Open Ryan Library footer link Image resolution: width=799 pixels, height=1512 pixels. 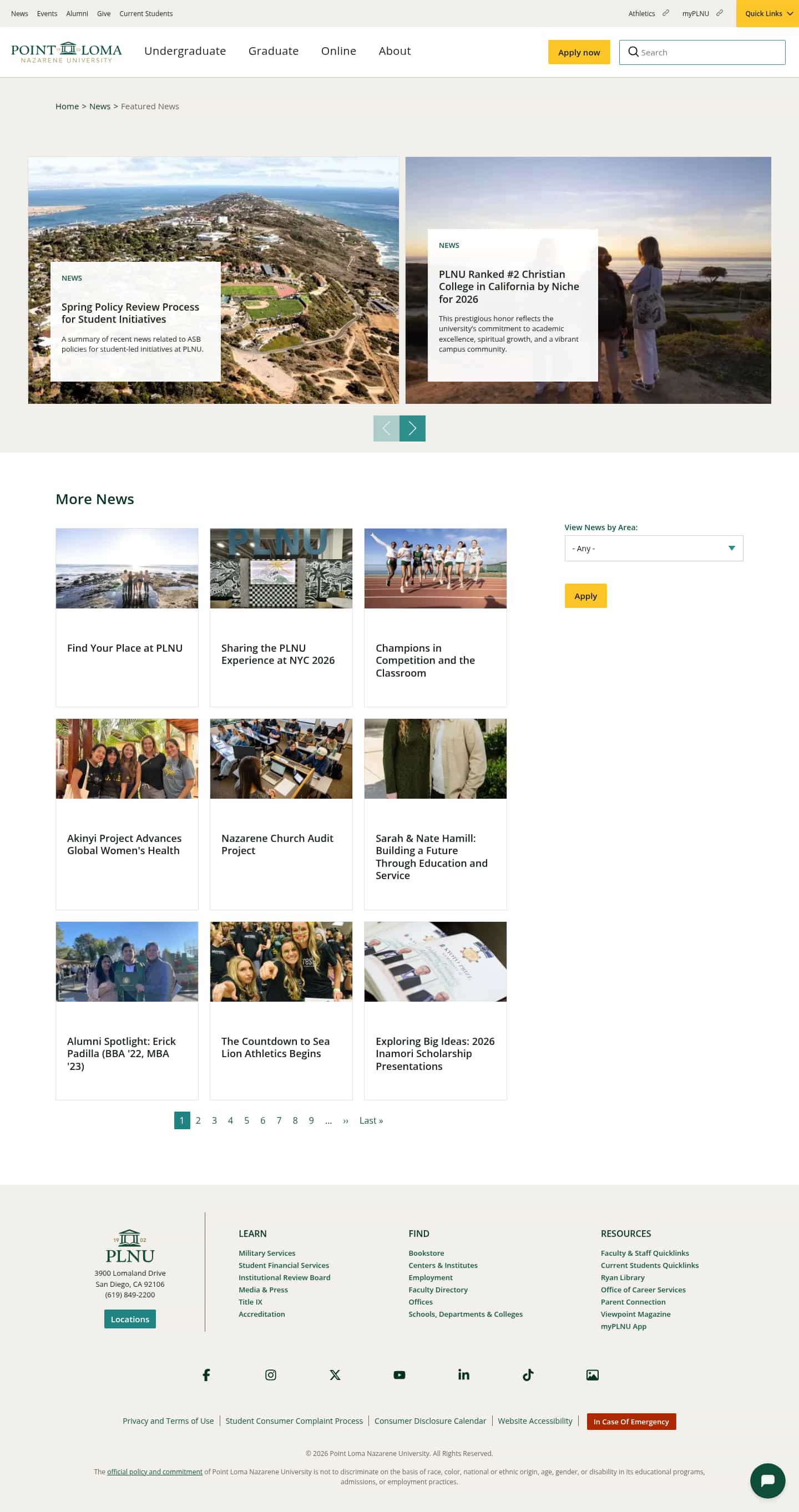point(623,1278)
